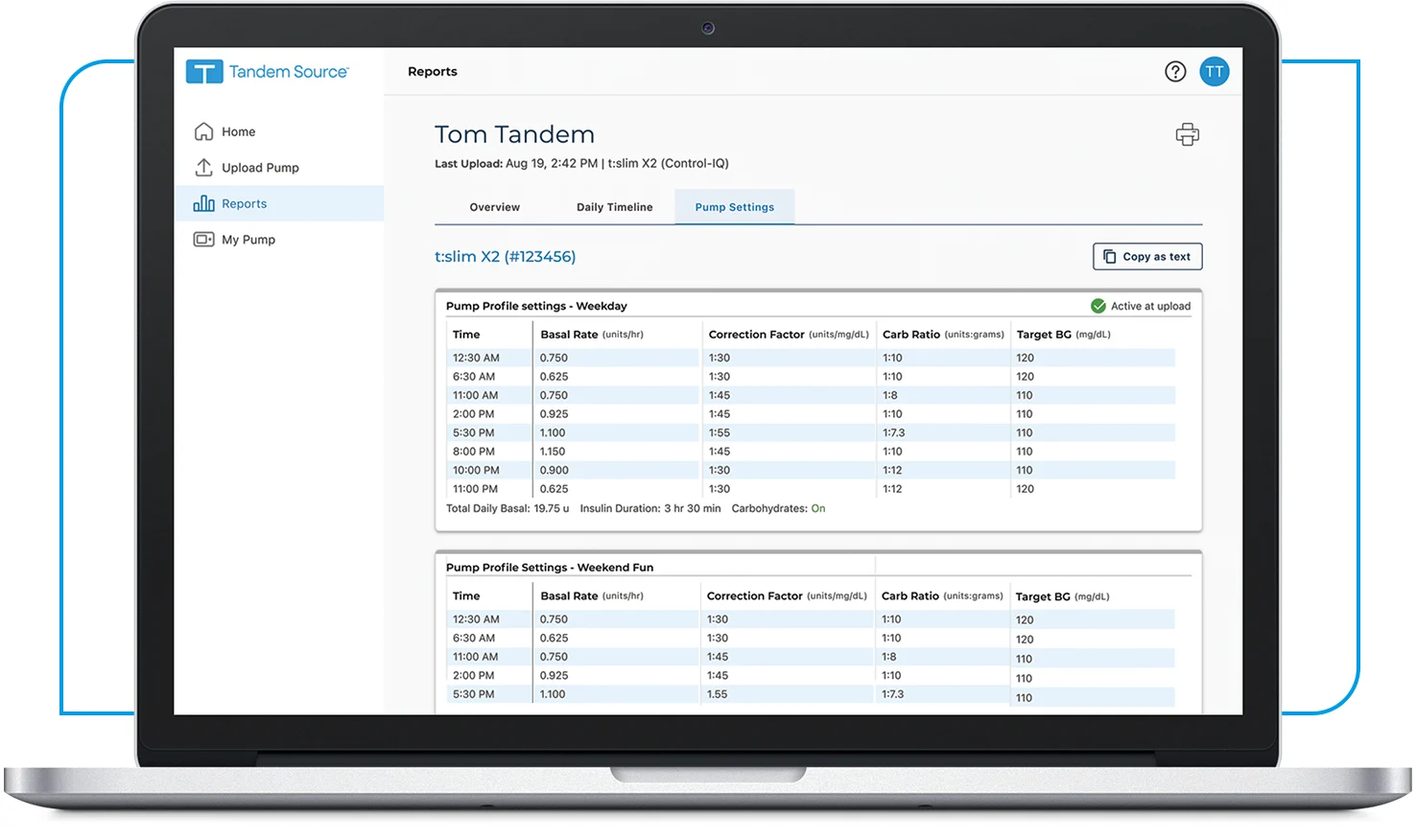The width and height of the screenshot is (1416, 840).
Task: Toggle the Carbohydrates On setting
Action: click(x=818, y=508)
